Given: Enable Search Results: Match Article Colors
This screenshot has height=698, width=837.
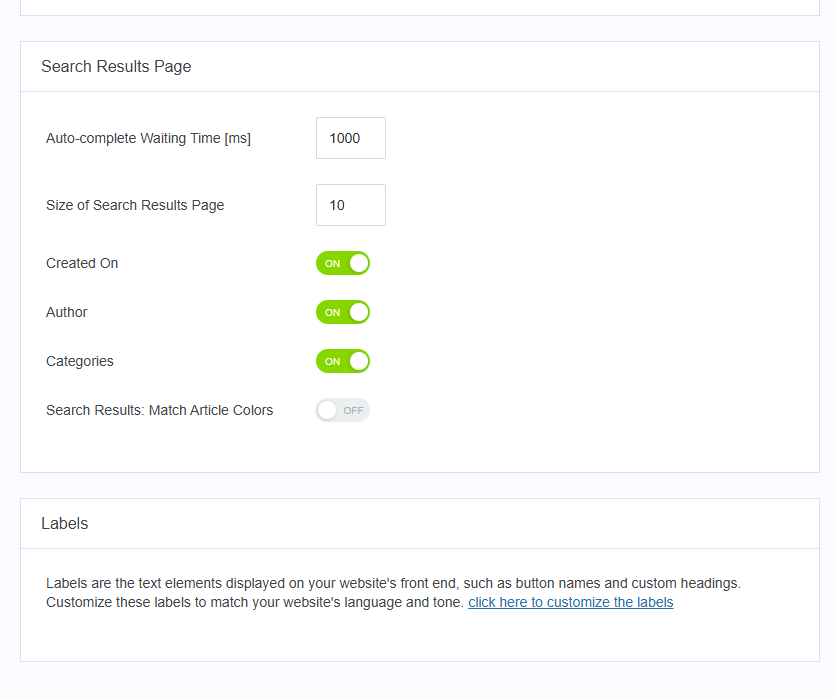Looking at the screenshot, I should click(x=343, y=410).
